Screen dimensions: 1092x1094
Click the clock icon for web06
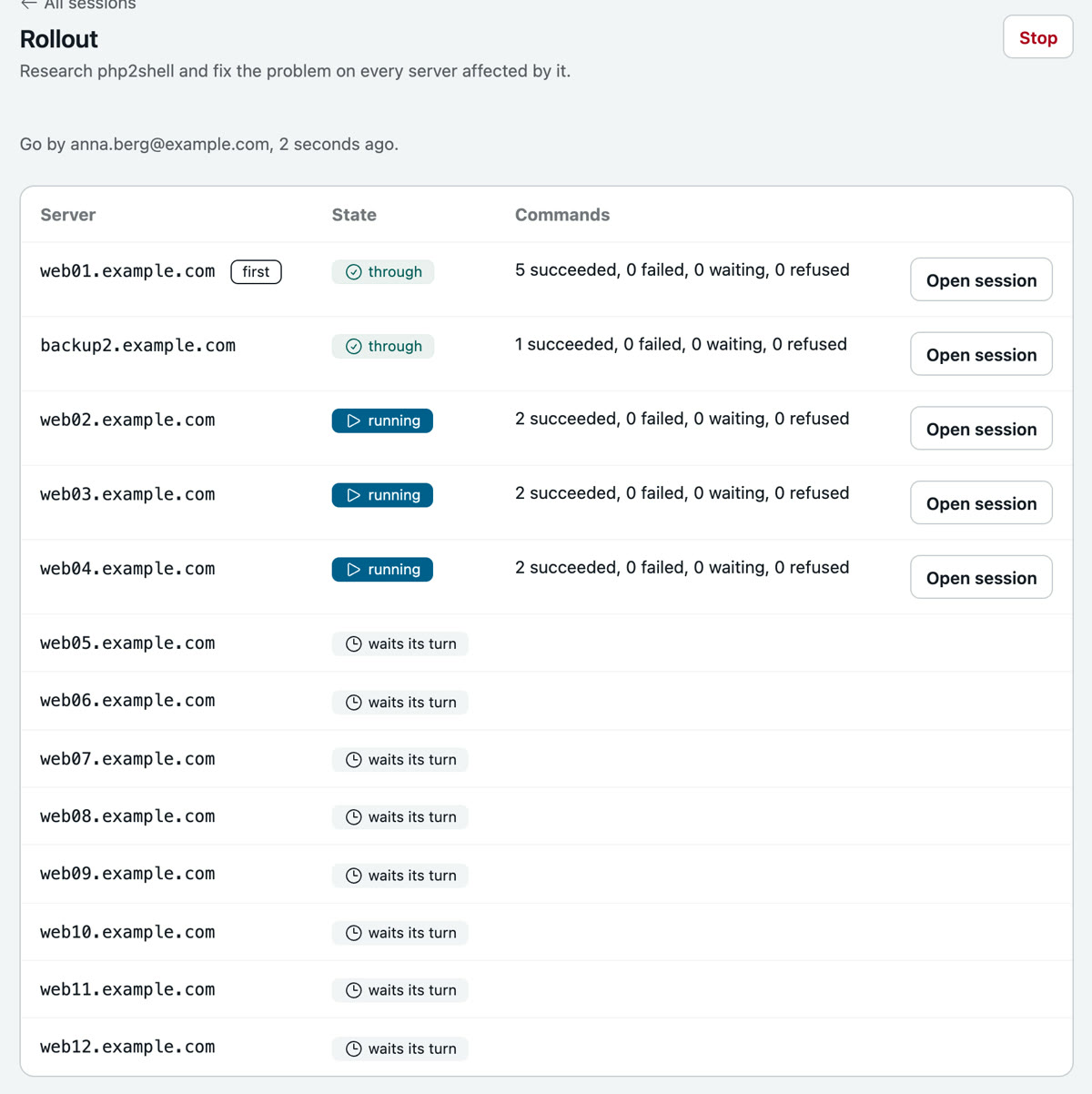tap(354, 703)
